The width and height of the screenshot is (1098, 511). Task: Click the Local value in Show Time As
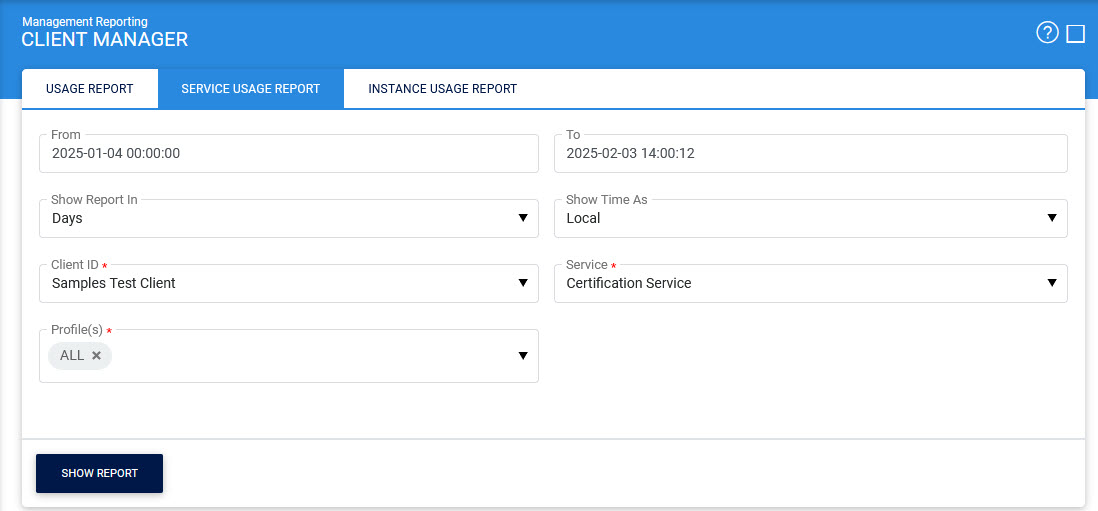tap(583, 218)
